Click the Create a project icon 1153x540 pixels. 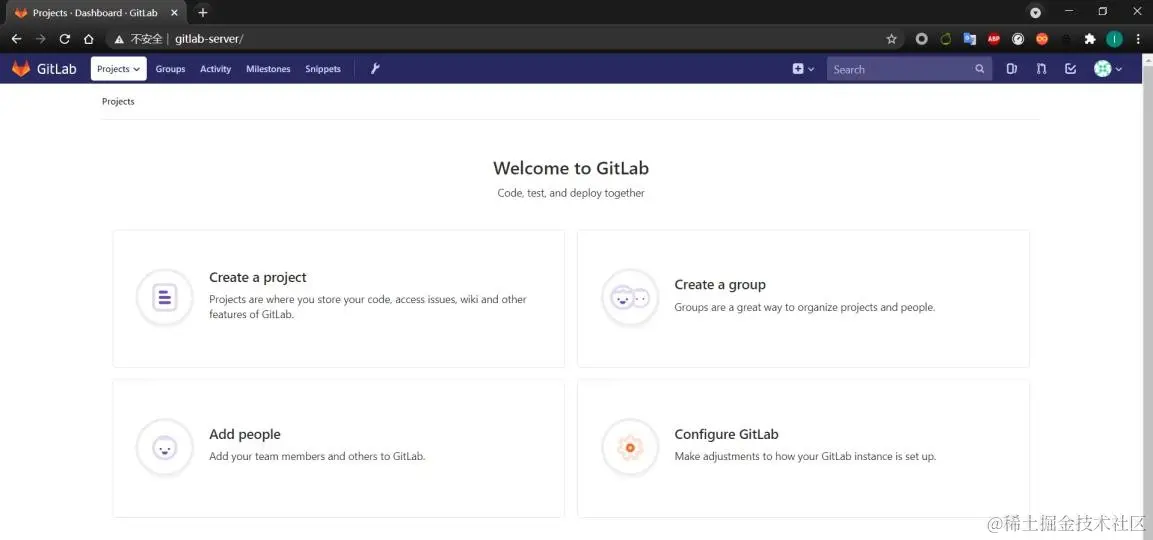pos(165,297)
